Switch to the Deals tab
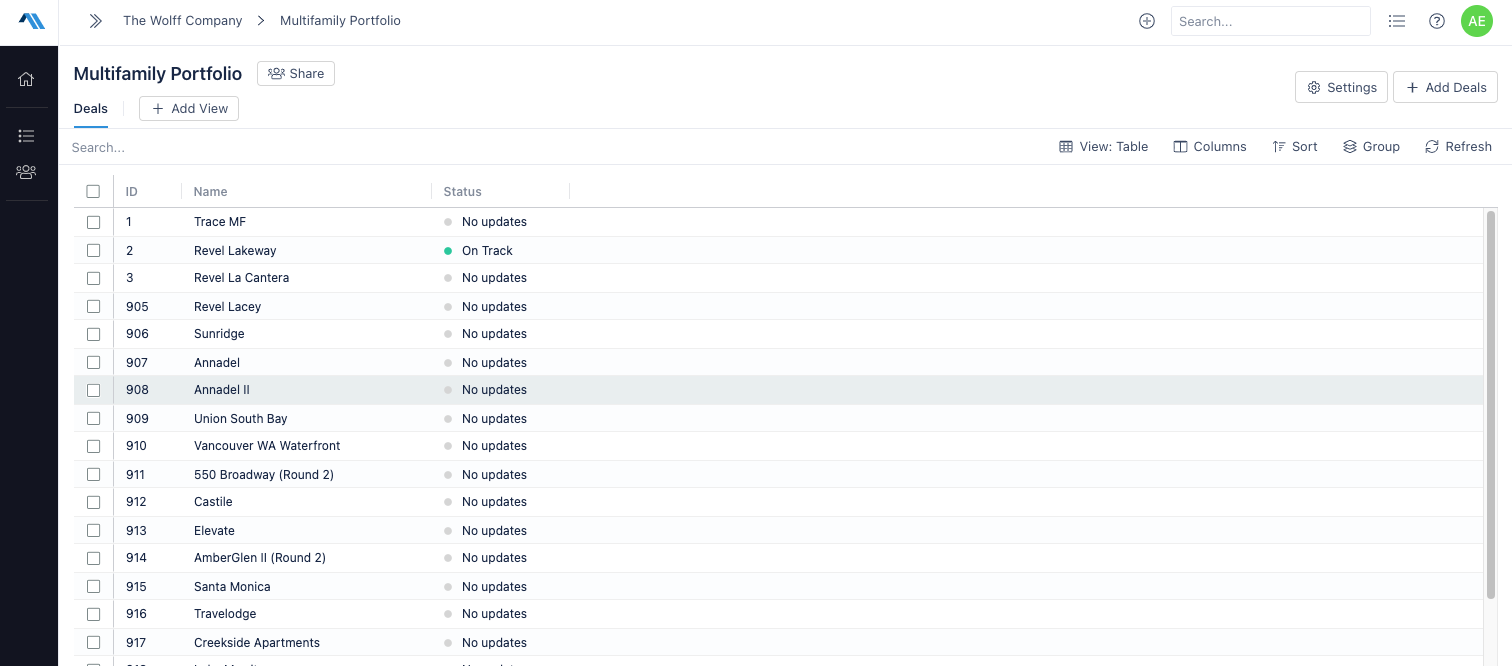 (x=91, y=109)
